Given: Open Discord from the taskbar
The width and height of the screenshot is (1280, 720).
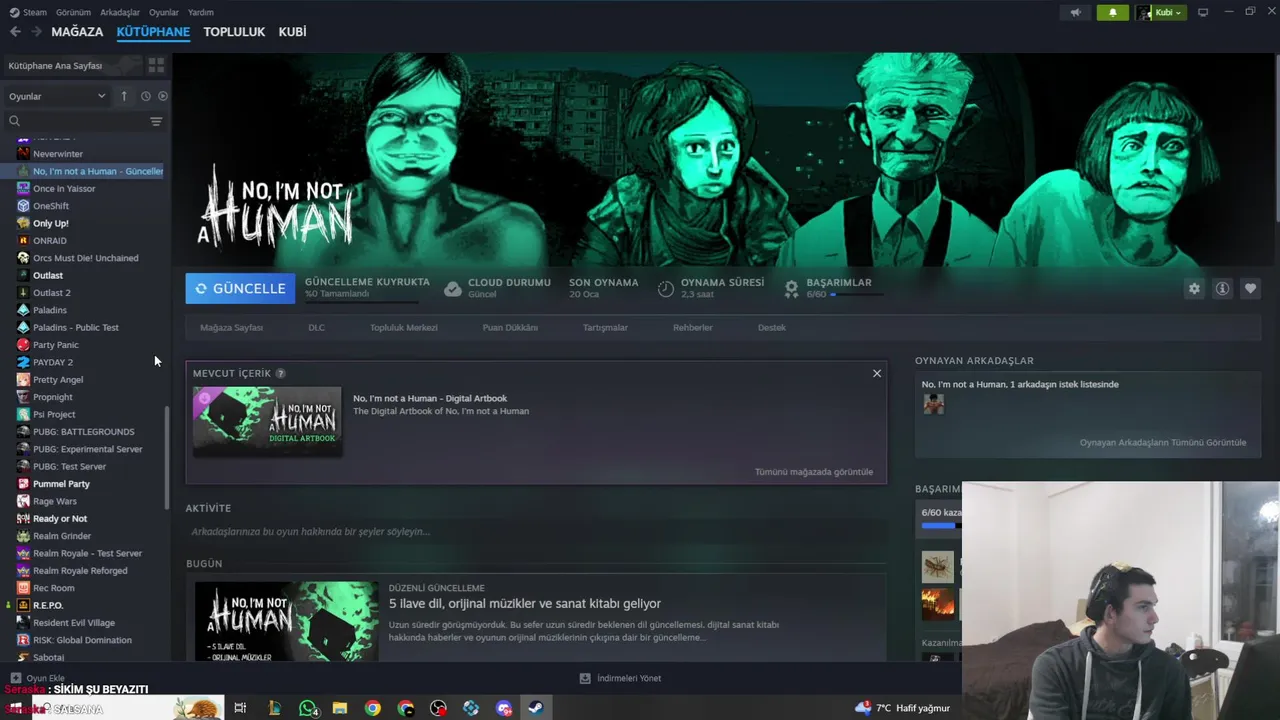Looking at the screenshot, I should [x=504, y=708].
